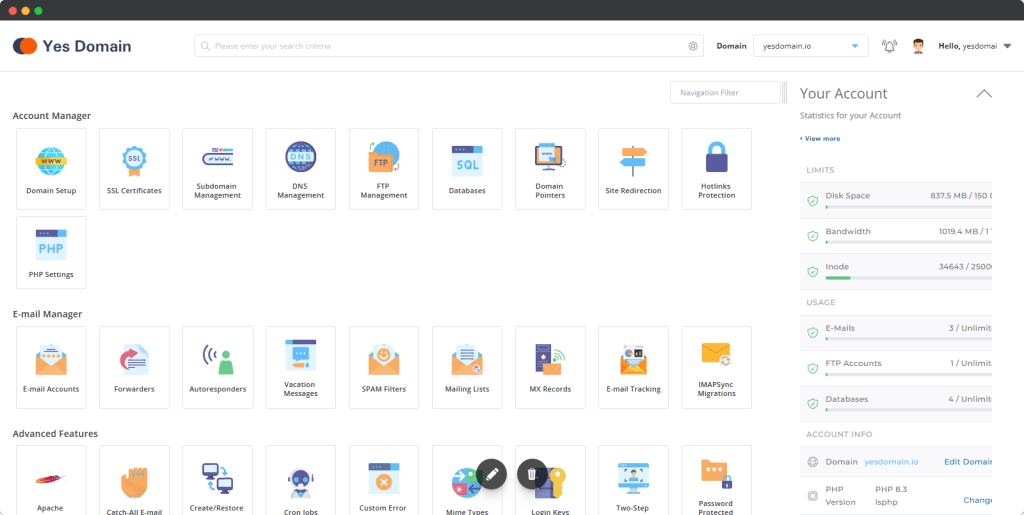Screen dimensions: 1024x515
Task: Click the E-mail Manager heading
Action: 48,314
